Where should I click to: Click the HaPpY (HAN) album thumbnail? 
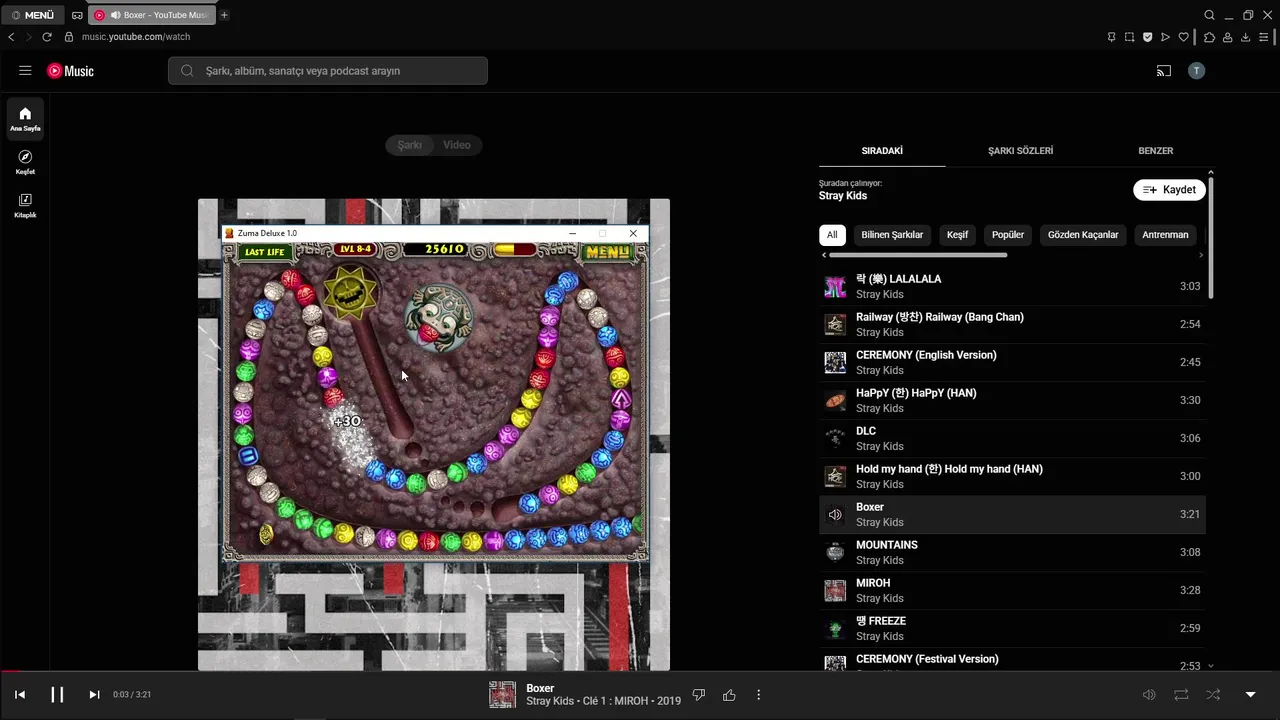[835, 400]
